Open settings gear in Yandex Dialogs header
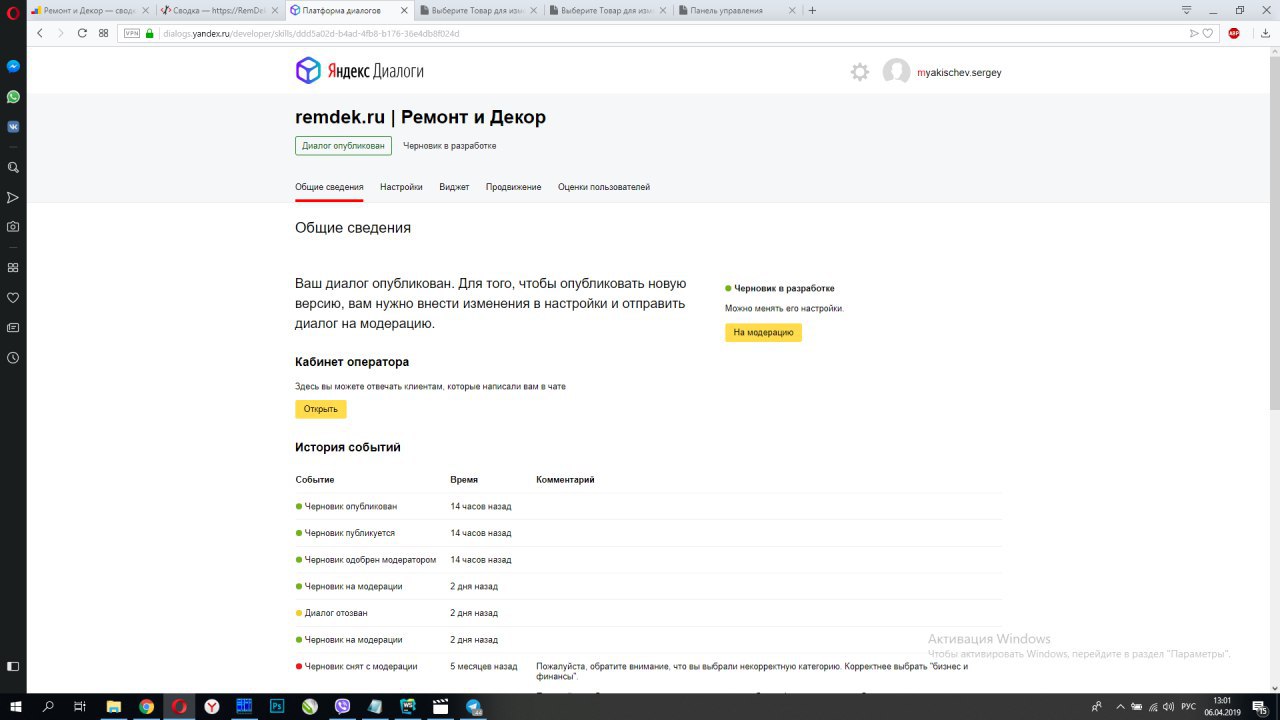 (860, 72)
